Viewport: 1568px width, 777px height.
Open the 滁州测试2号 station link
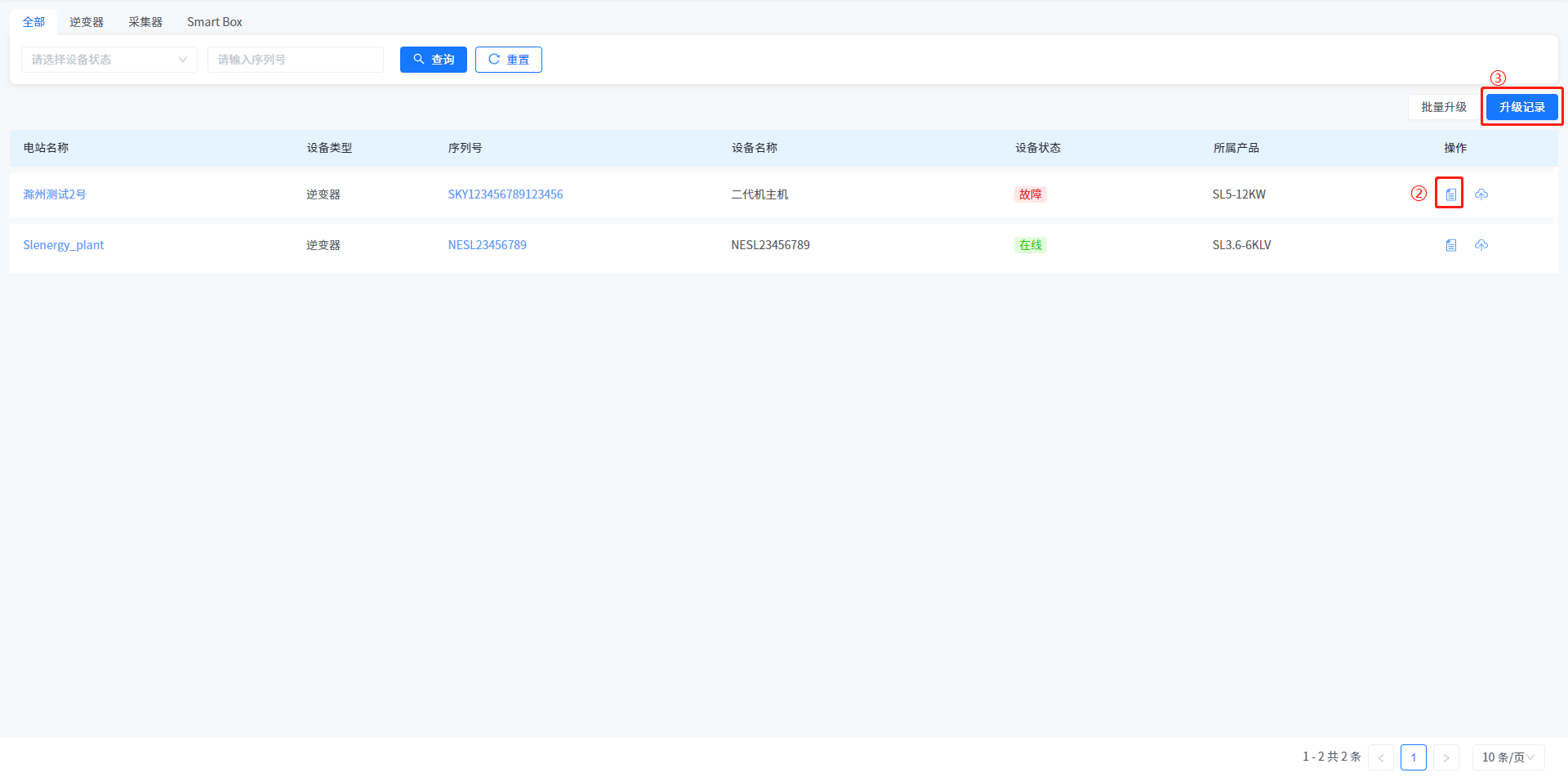click(55, 194)
